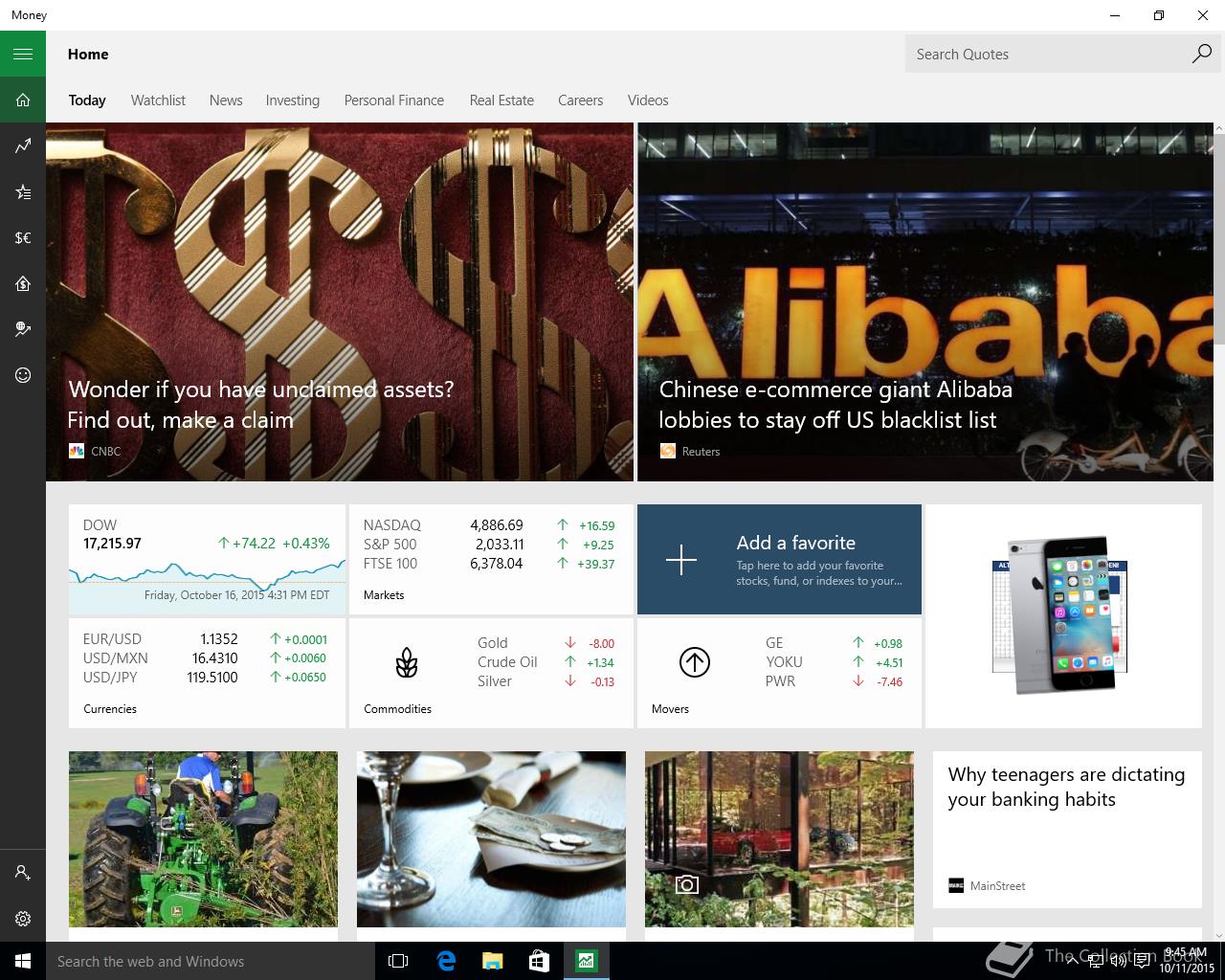
Task: Open the Alibaba blacklist news story
Action: point(925,301)
